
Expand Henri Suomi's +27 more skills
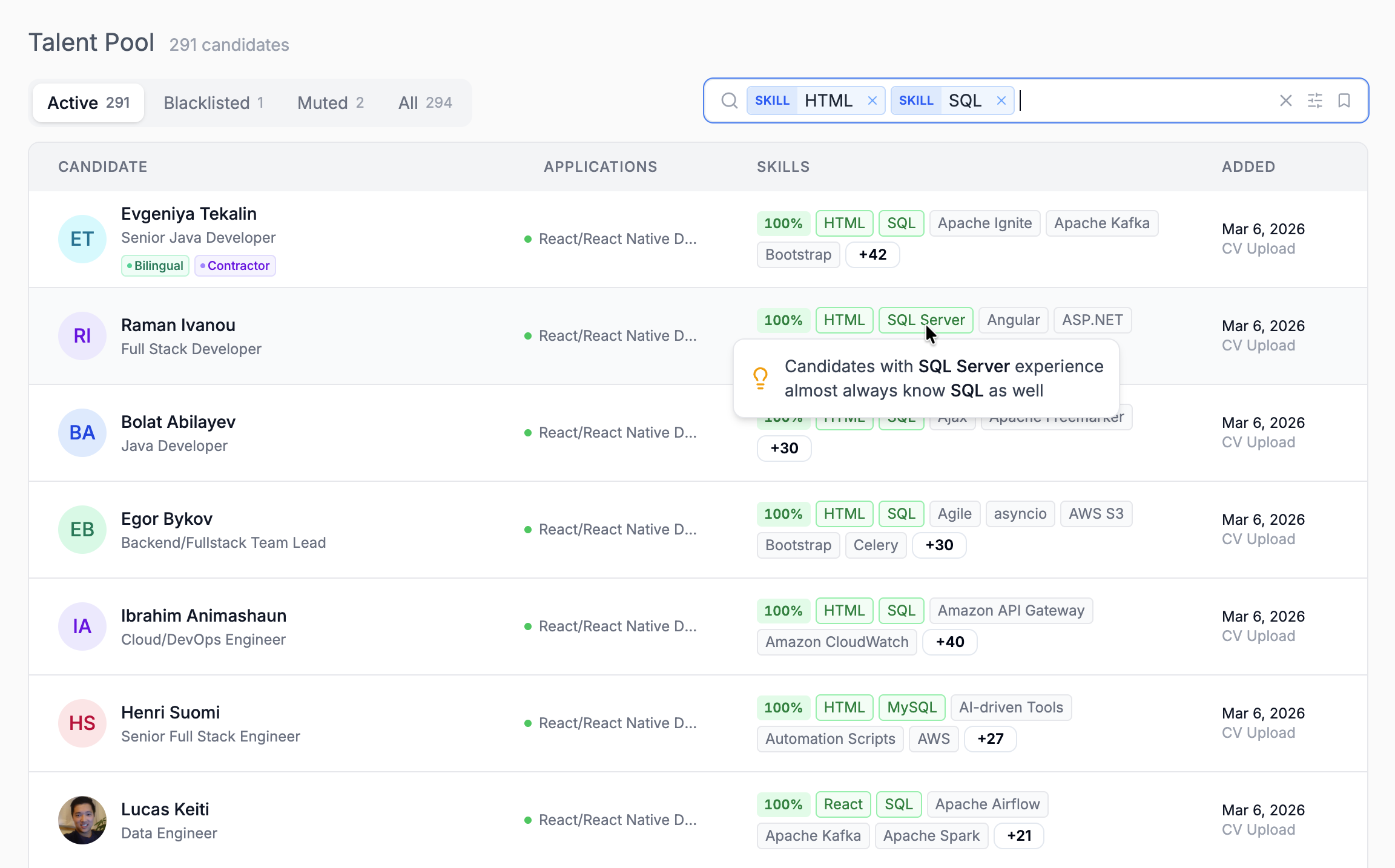tap(990, 739)
